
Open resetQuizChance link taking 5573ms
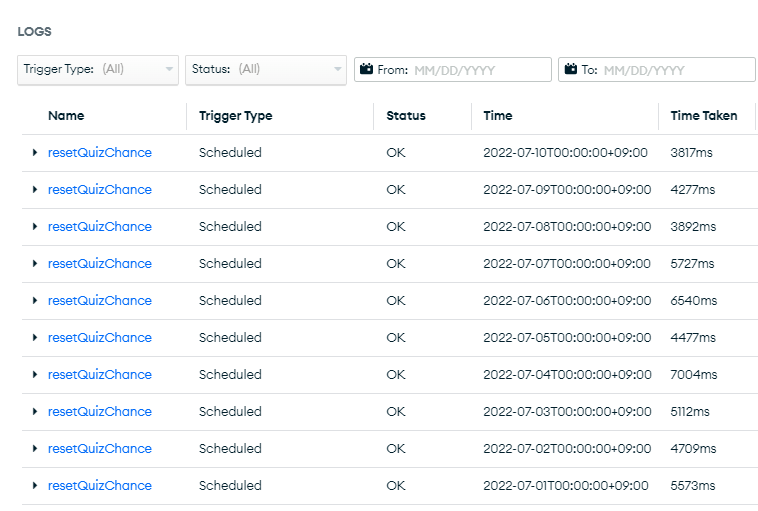(x=100, y=485)
